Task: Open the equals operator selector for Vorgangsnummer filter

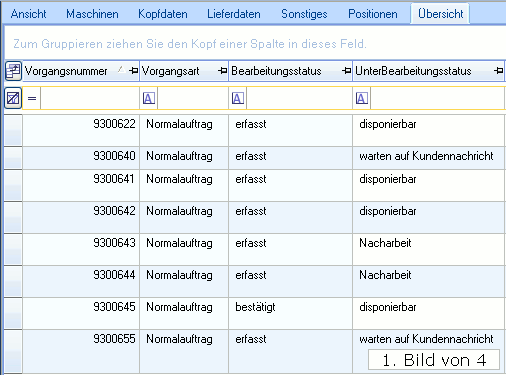Action: click(x=32, y=98)
